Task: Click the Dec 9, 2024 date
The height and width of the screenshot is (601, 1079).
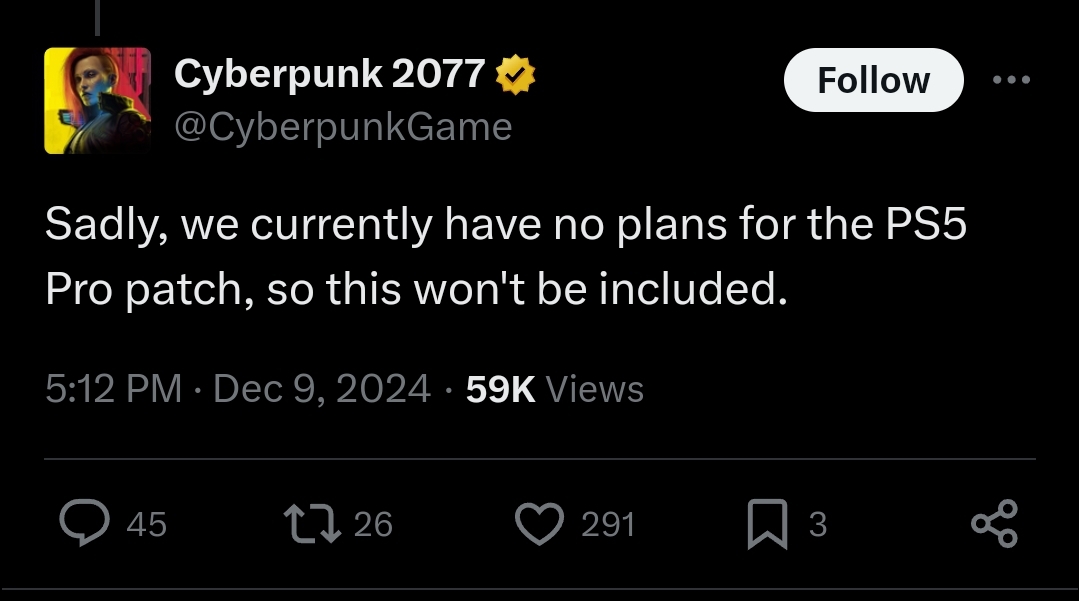Action: pyautogui.click(x=322, y=388)
